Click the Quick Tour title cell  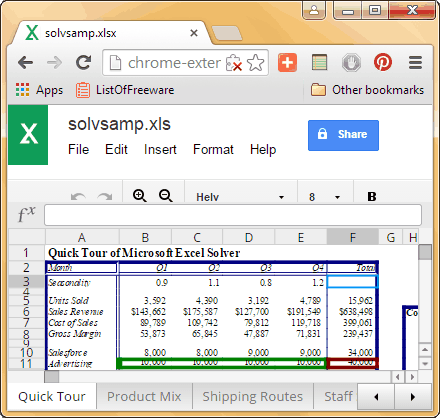click(x=144, y=253)
